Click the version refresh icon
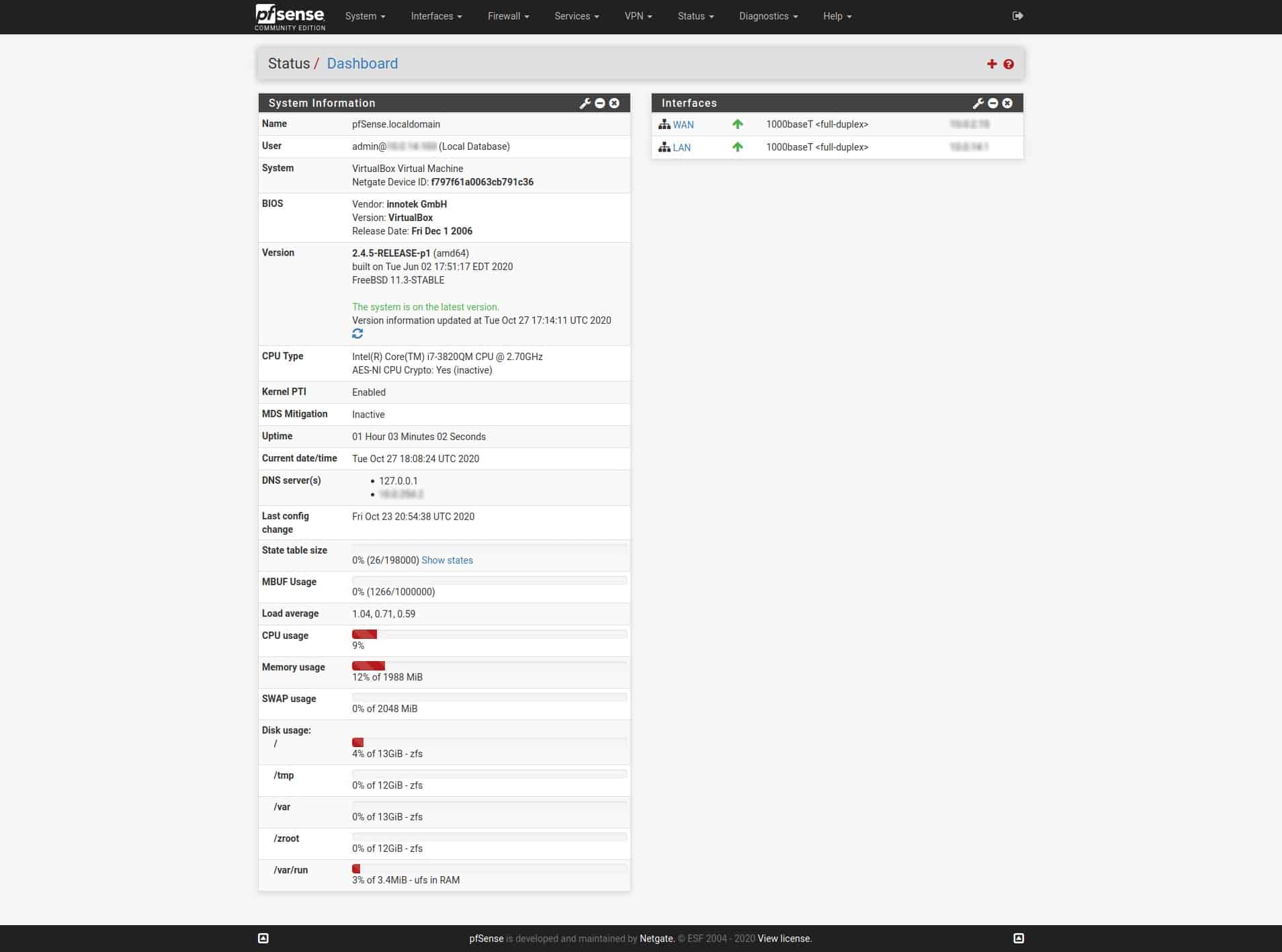This screenshot has height=952, width=1282. click(x=357, y=334)
